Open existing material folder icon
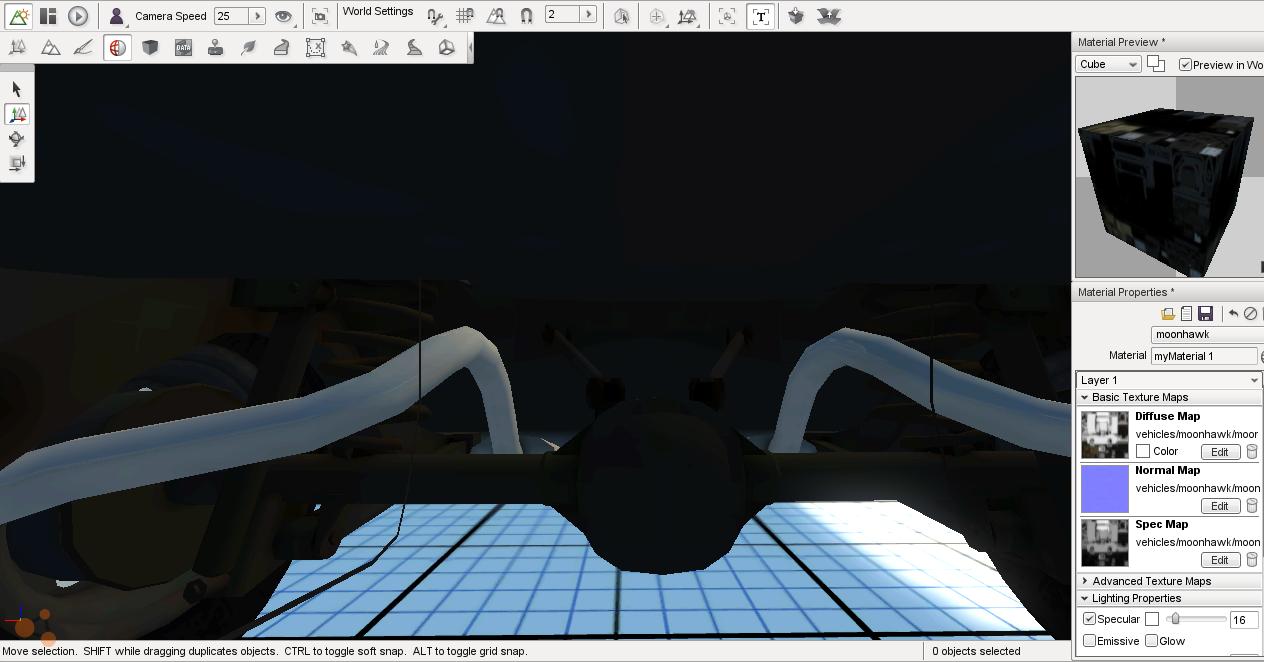This screenshot has height=662, width=1264. pyautogui.click(x=1167, y=314)
